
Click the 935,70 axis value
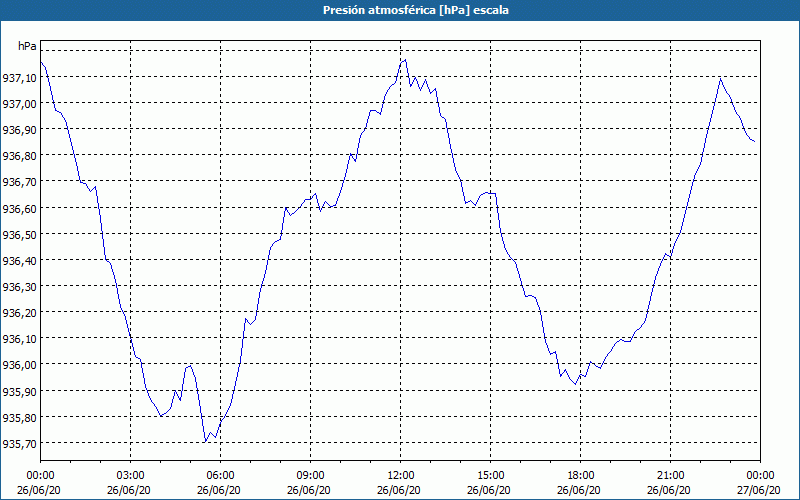(19, 443)
